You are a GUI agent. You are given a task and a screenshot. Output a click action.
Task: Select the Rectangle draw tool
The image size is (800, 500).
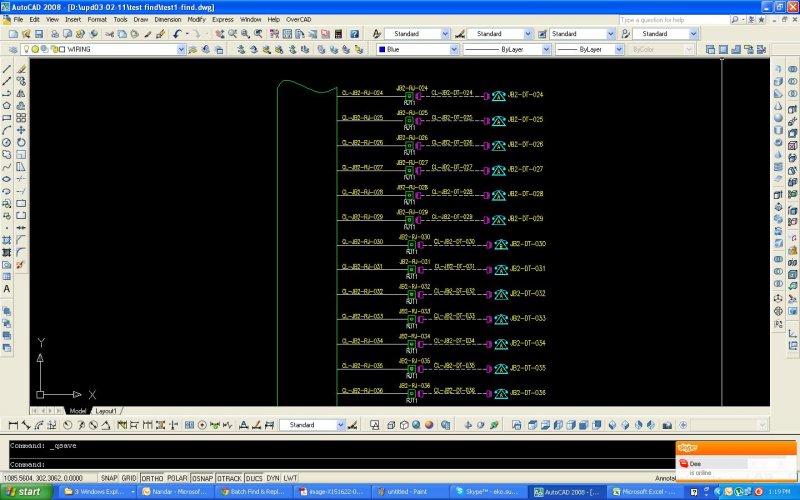pos(7,118)
